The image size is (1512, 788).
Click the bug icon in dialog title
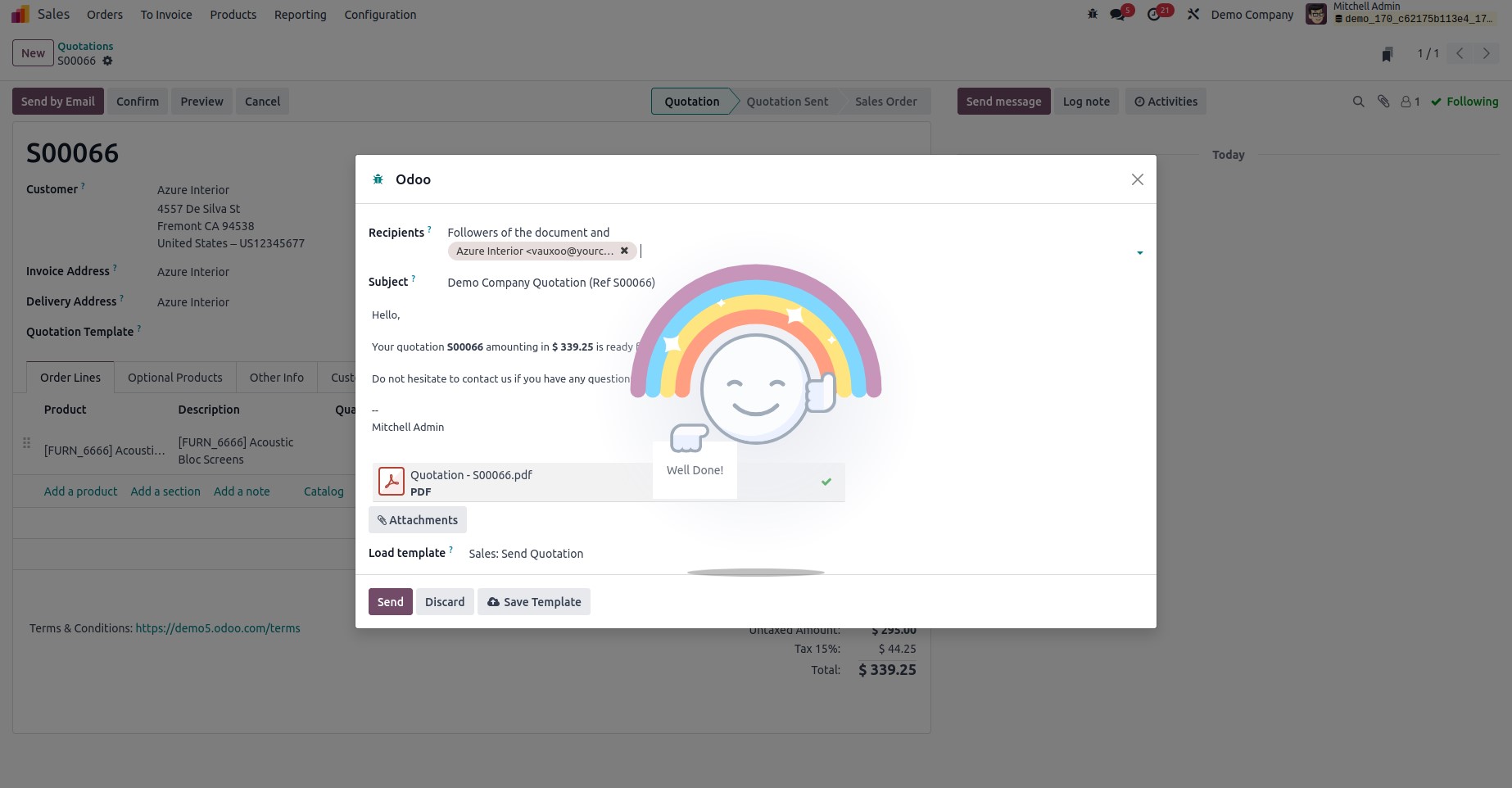[x=378, y=179]
